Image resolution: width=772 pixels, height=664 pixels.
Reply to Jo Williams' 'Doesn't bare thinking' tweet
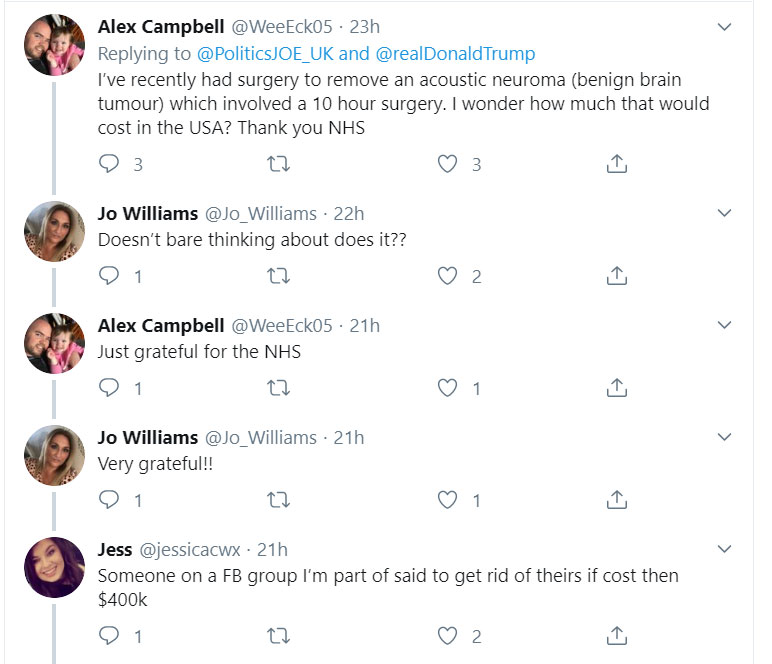click(x=110, y=275)
